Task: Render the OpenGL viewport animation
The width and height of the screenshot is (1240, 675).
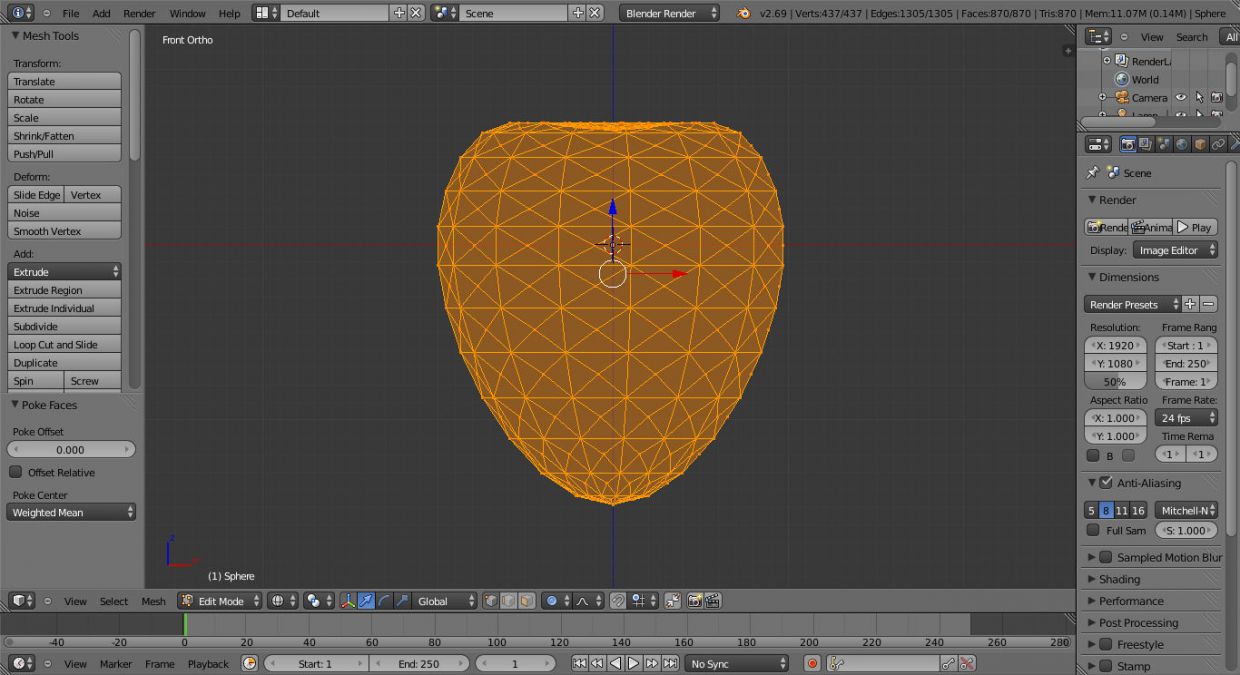Action: pyautogui.click(x=713, y=601)
